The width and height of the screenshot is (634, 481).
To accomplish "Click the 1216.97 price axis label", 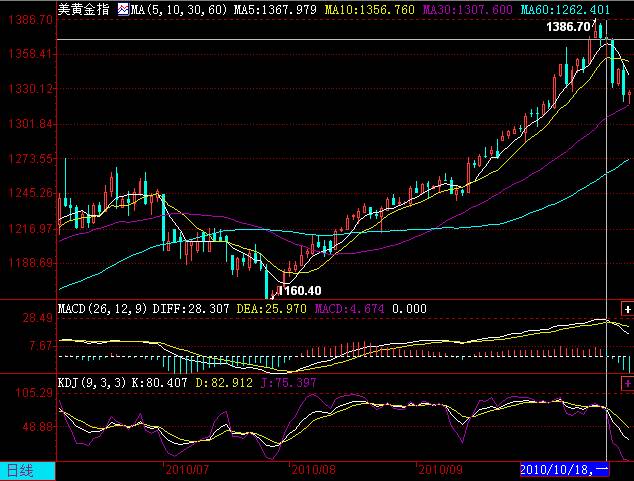I will click(x=31, y=228).
